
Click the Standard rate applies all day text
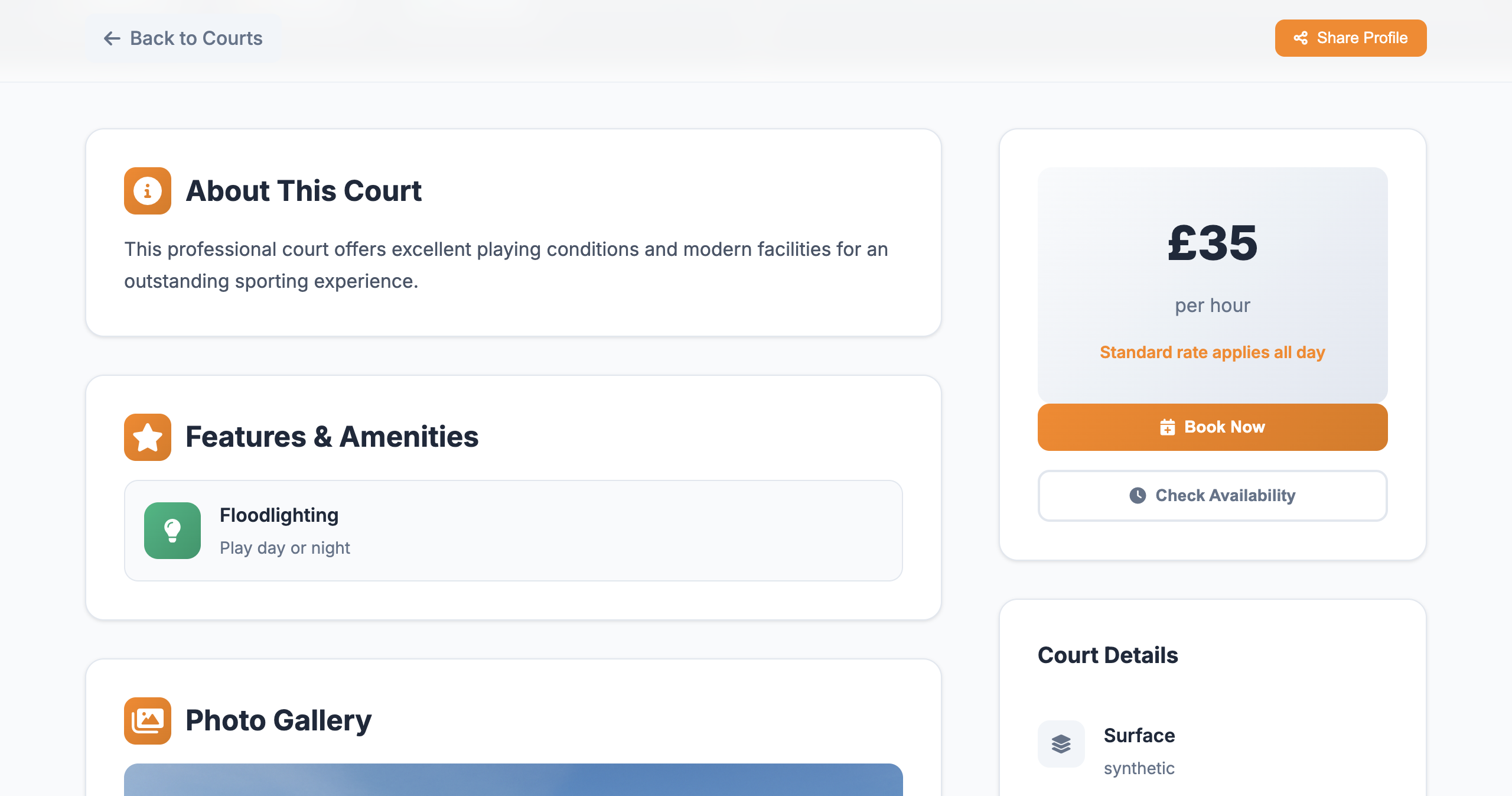1212,352
